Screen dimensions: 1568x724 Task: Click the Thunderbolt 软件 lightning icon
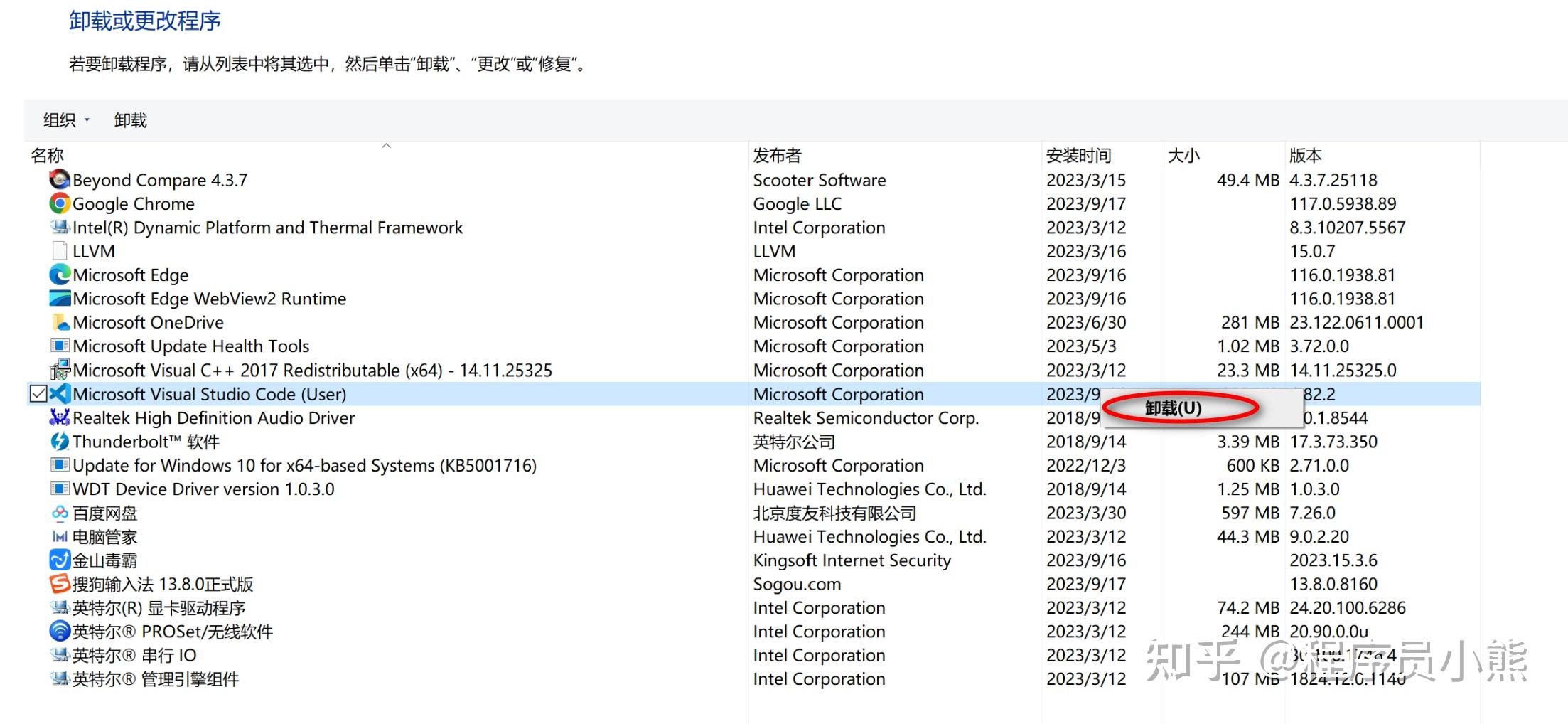(x=60, y=442)
